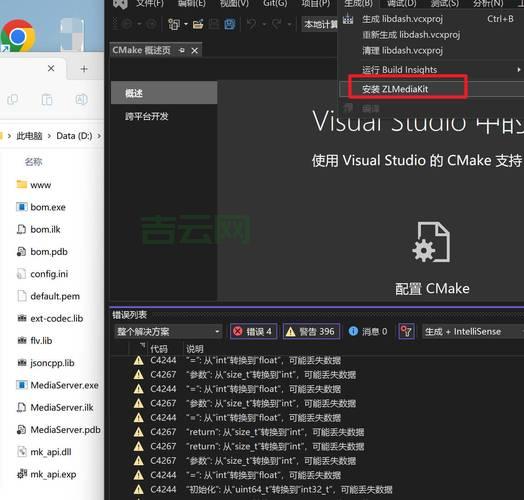Close the current File Explorer tab
Image resolution: width=524 pixels, height=500 pixels.
tap(51, 69)
